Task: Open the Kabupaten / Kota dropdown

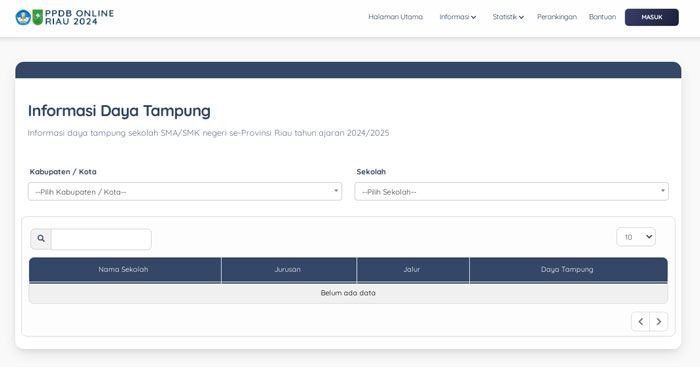Action: [x=185, y=192]
